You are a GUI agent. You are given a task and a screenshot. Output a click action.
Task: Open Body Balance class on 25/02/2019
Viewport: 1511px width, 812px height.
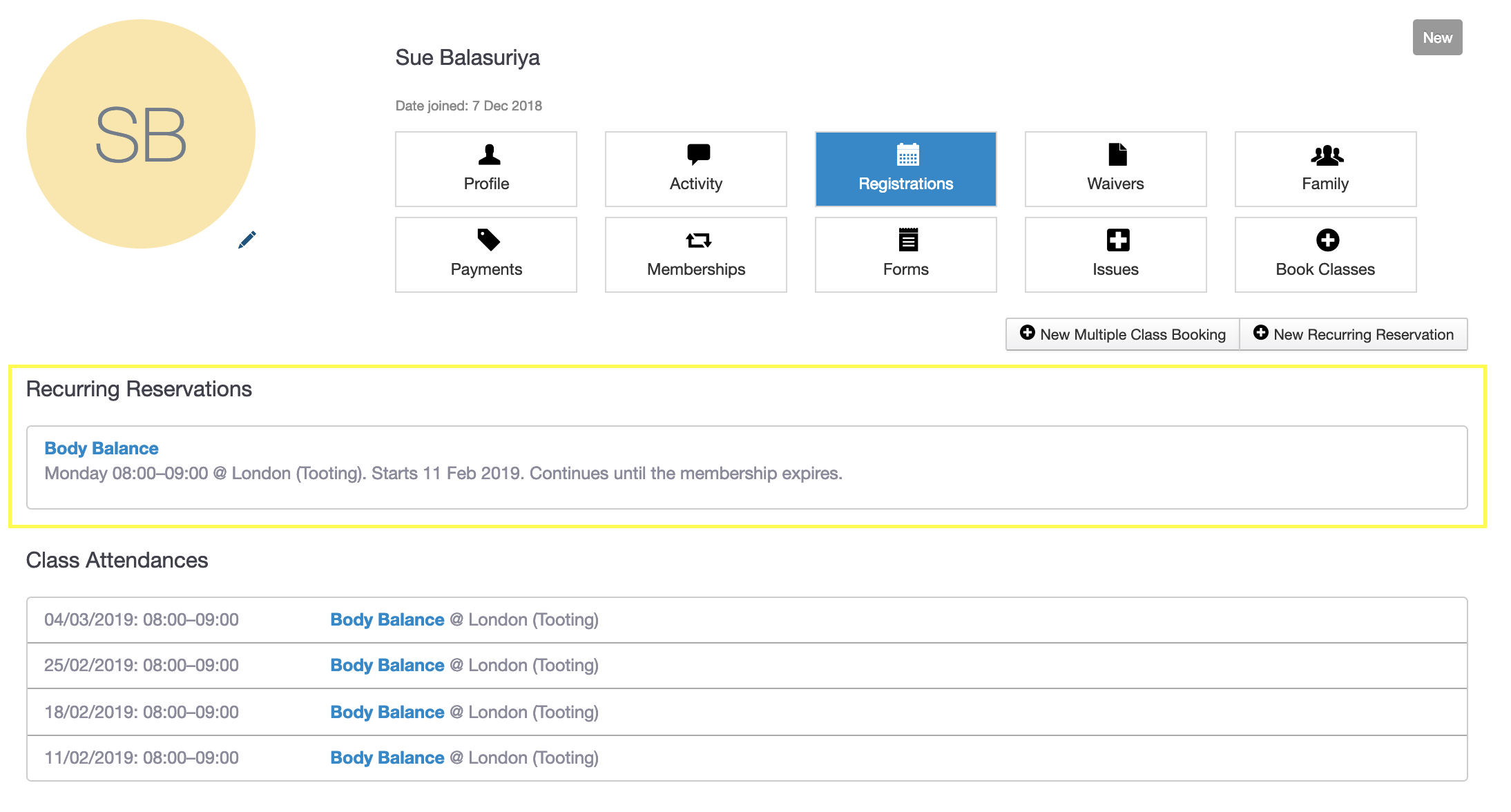coord(387,665)
